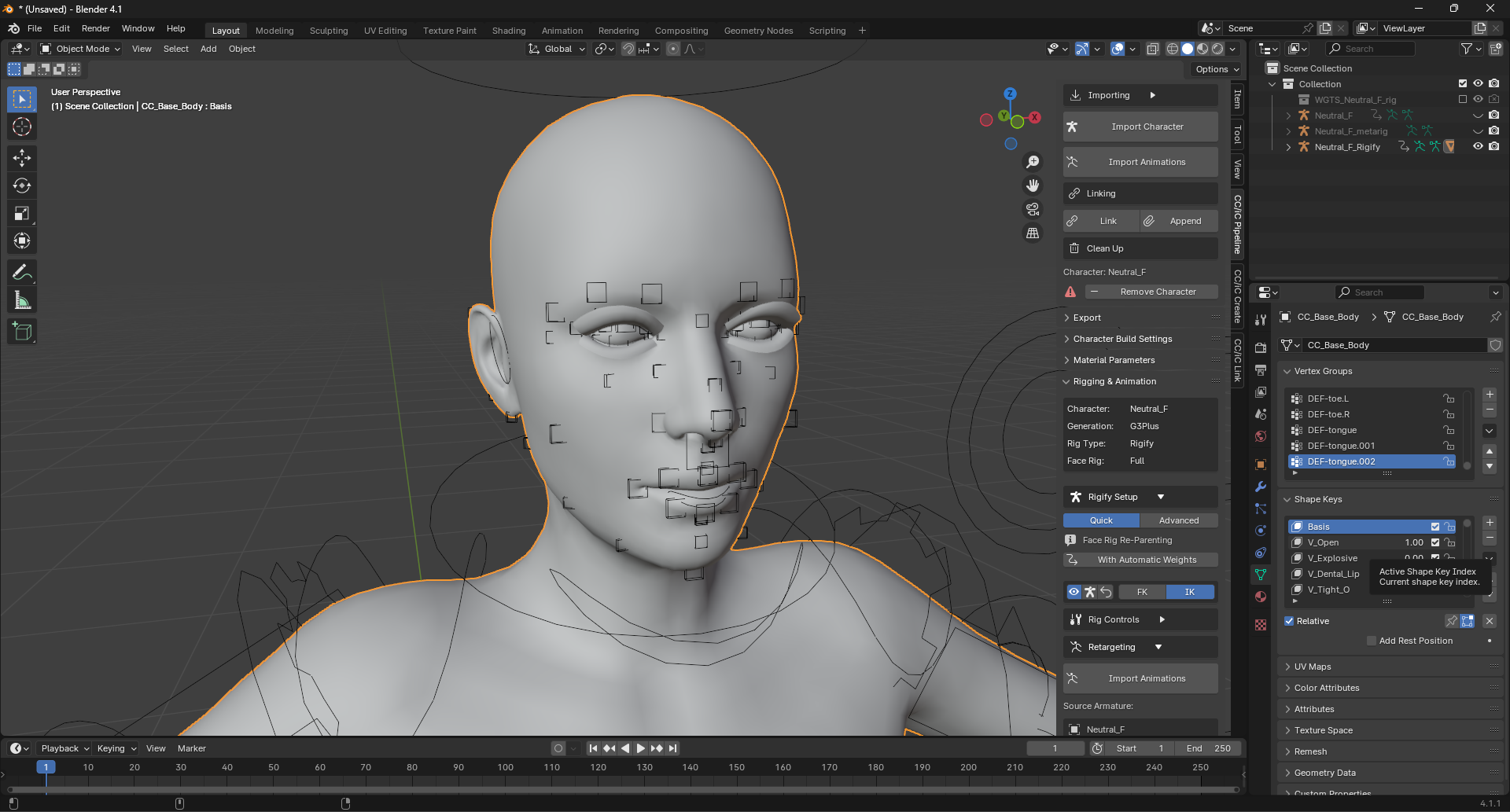Switch to the Sculpting workspace tab
Image resolution: width=1510 pixels, height=812 pixels.
pos(329,31)
